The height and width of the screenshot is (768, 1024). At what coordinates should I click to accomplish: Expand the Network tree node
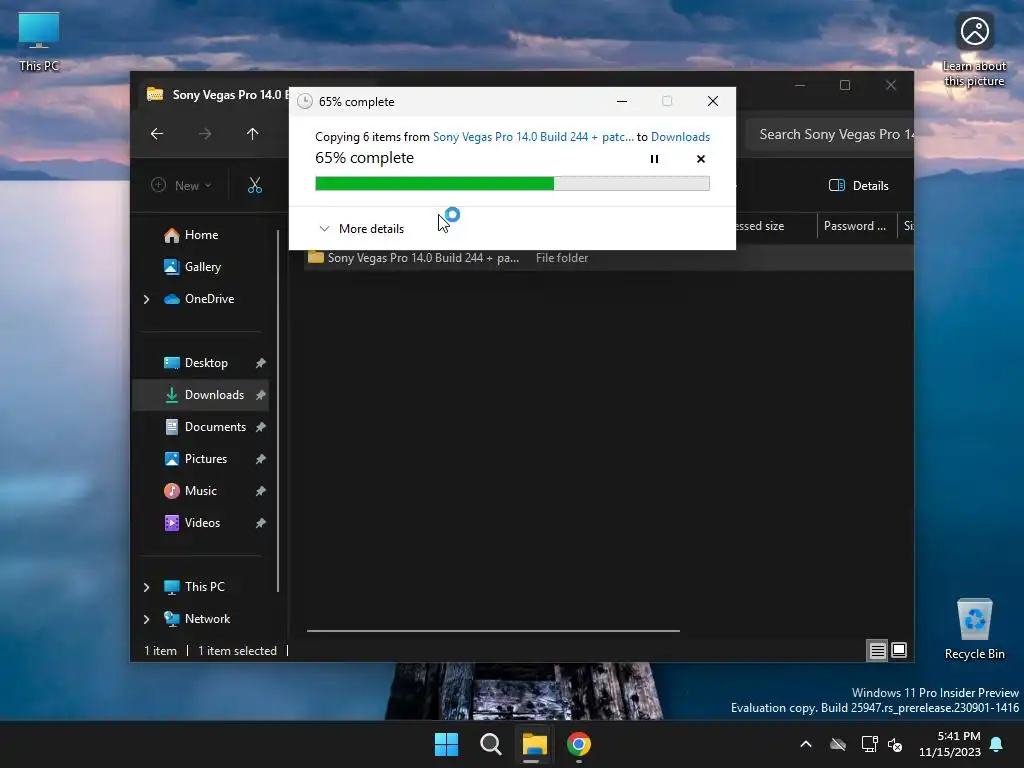coord(147,619)
